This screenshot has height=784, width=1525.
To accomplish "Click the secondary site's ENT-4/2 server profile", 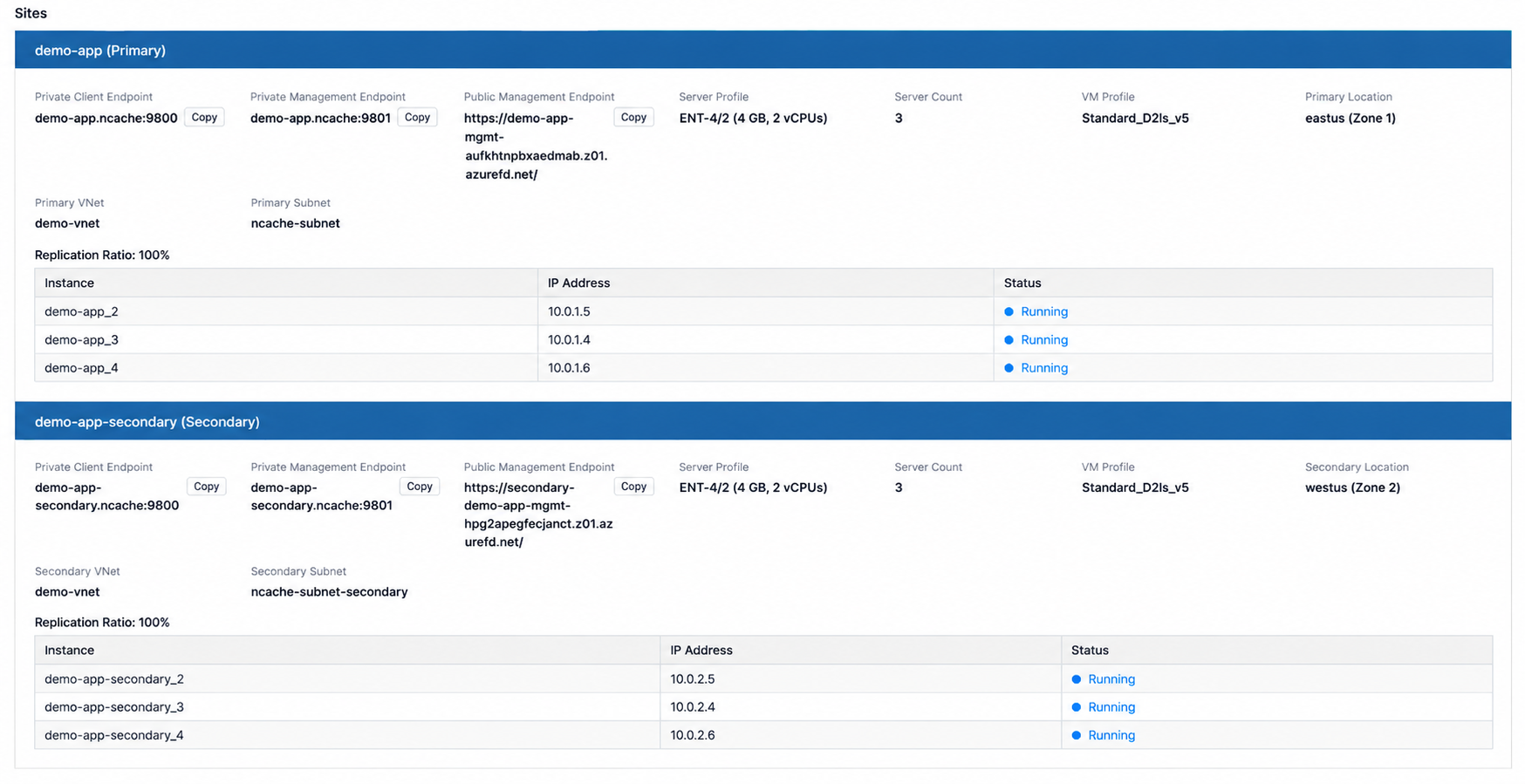I will 753,487.
